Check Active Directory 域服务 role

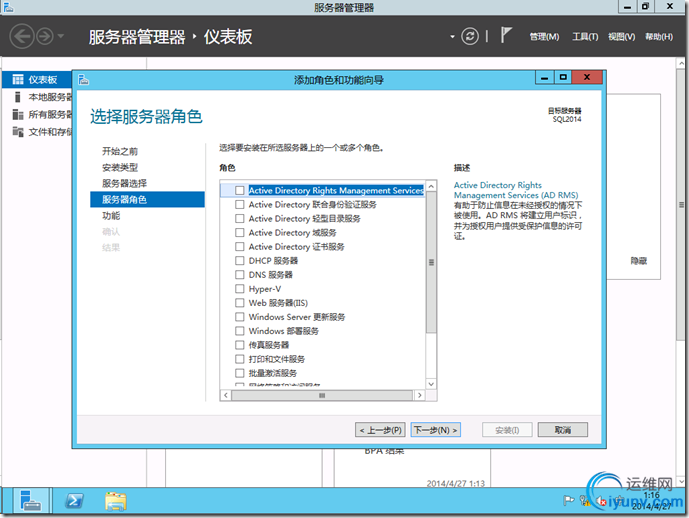[x=239, y=232]
